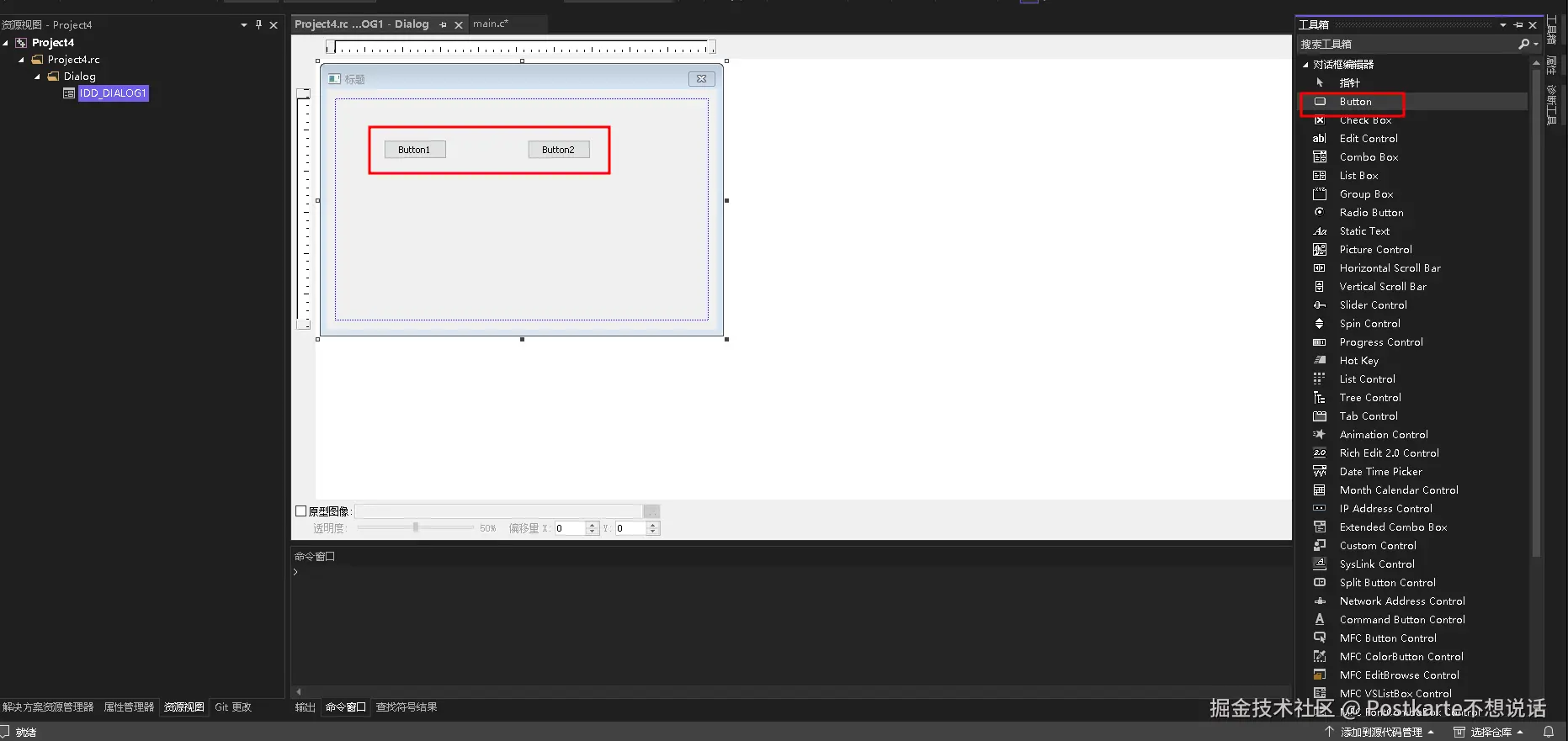Choose the Slider Control icon
This screenshot has width=1568, height=741.
click(1320, 304)
